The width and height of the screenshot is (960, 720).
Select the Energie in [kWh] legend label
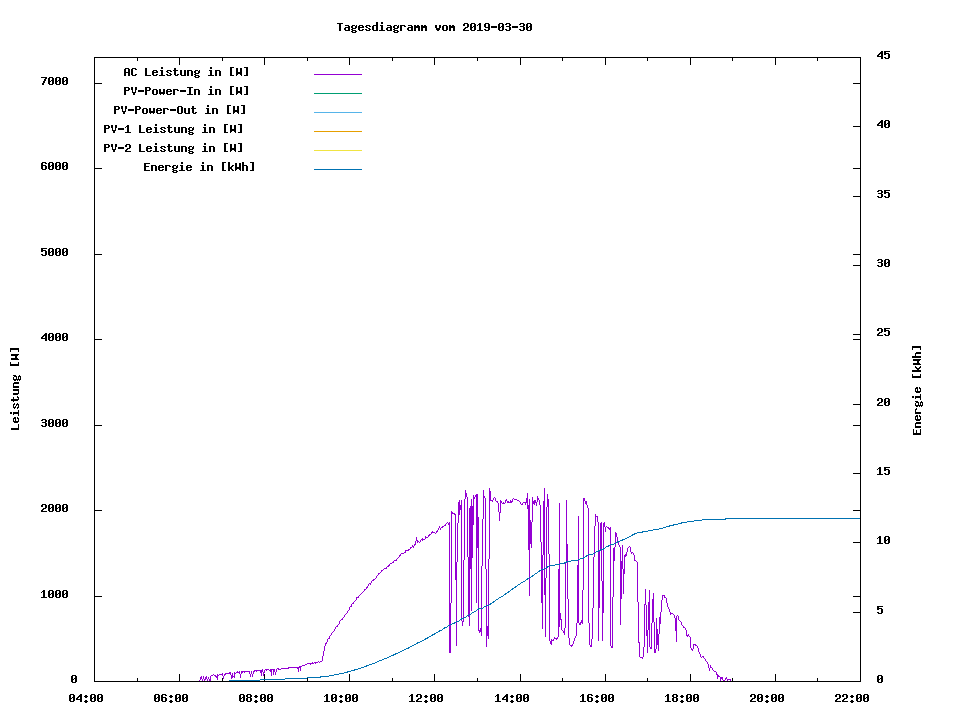coord(199,167)
